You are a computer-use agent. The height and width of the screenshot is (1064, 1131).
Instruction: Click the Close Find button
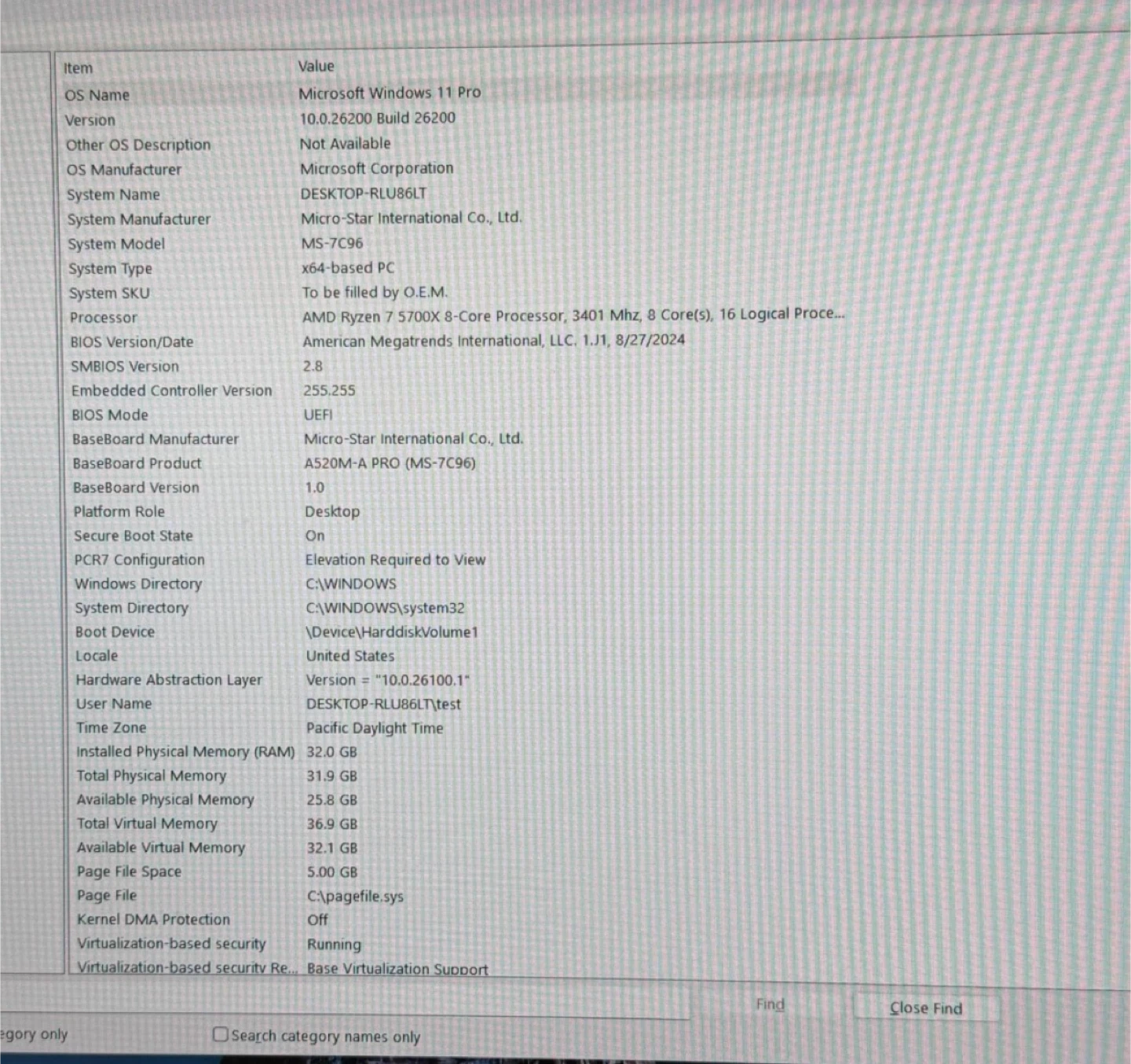(x=925, y=1007)
